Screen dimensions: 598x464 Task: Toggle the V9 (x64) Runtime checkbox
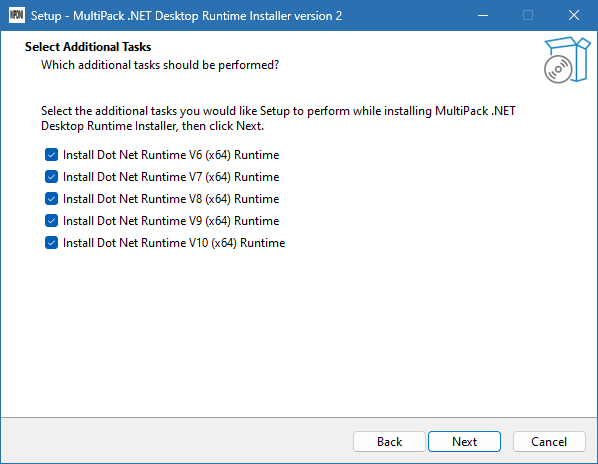tap(51, 221)
